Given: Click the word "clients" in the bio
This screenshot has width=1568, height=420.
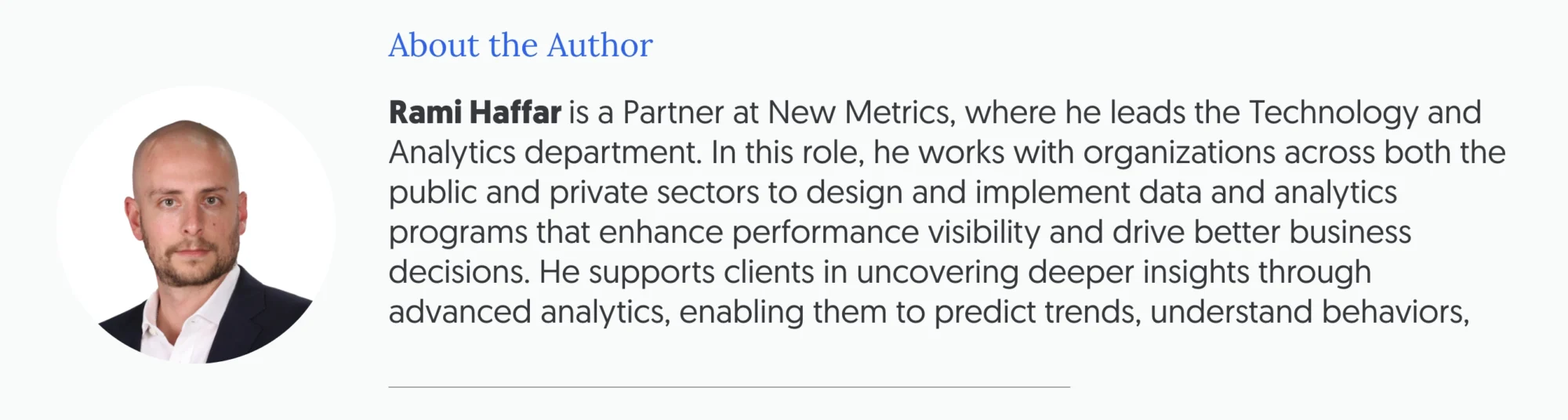Looking at the screenshot, I should (x=769, y=273).
